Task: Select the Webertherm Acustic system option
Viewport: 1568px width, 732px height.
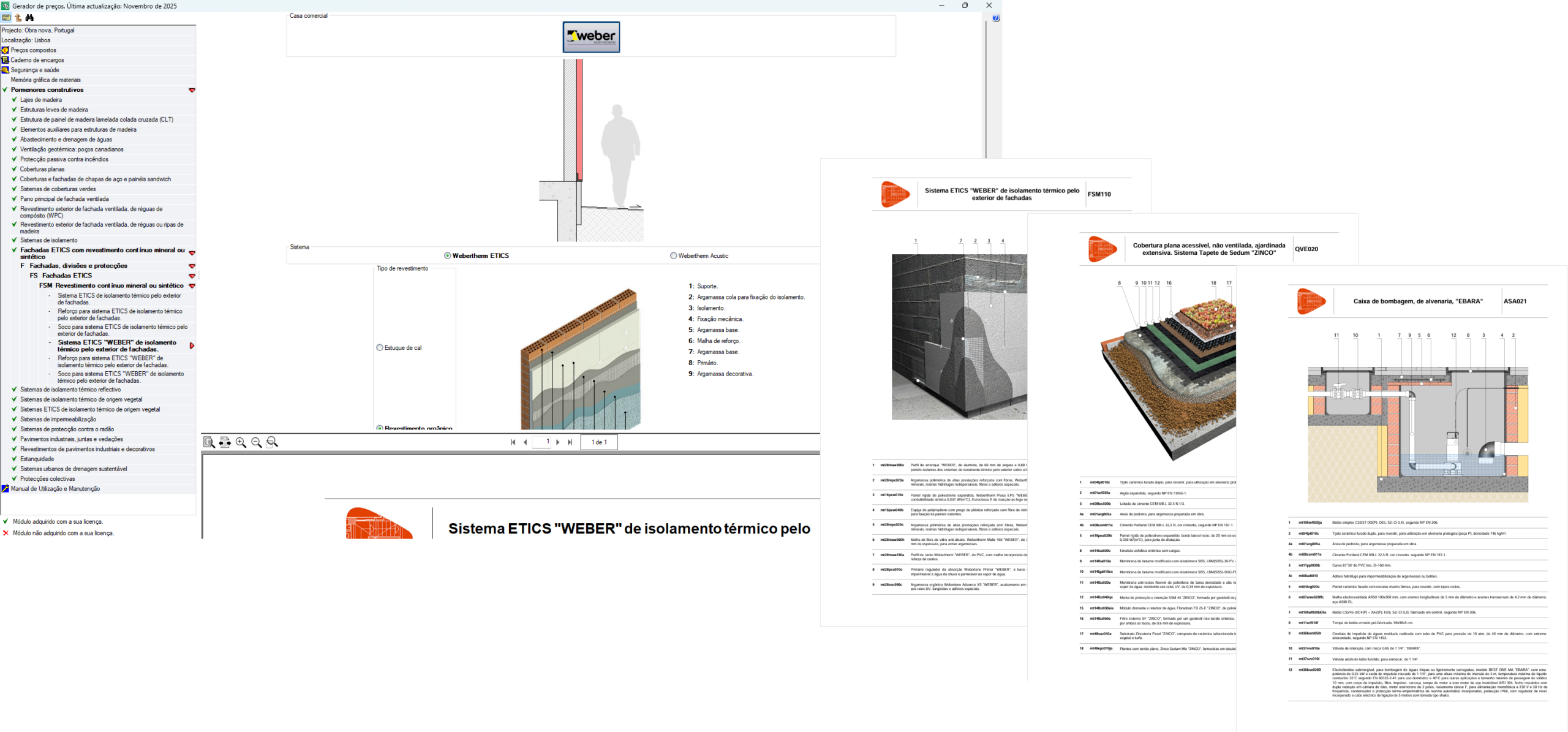Action: point(674,256)
